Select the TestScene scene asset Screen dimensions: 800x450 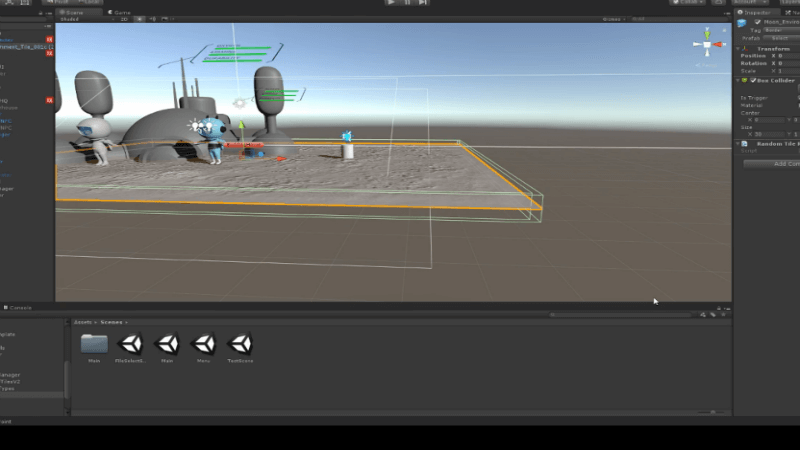pos(240,344)
